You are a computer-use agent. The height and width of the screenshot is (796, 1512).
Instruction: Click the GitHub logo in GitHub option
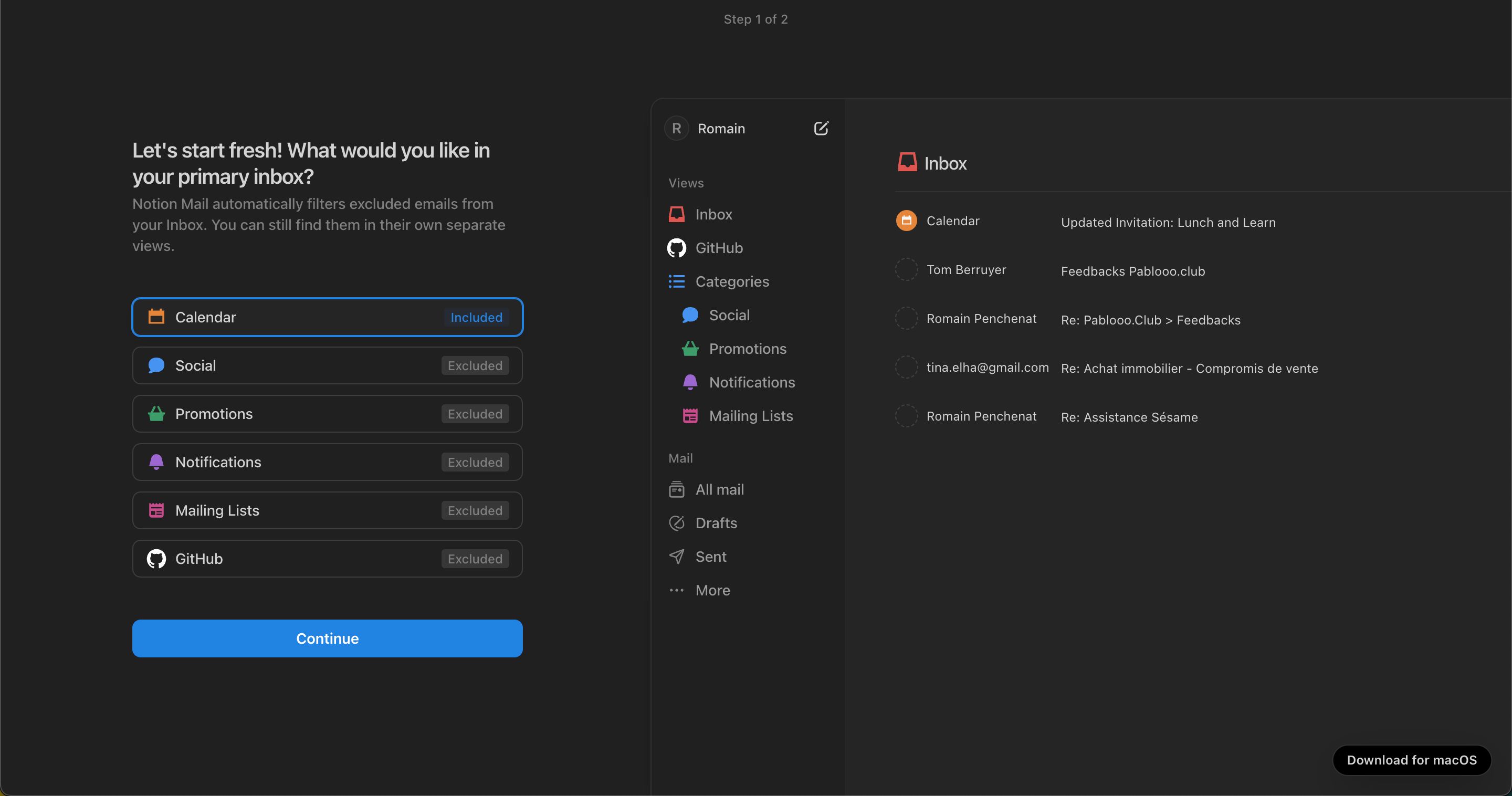tap(156, 558)
